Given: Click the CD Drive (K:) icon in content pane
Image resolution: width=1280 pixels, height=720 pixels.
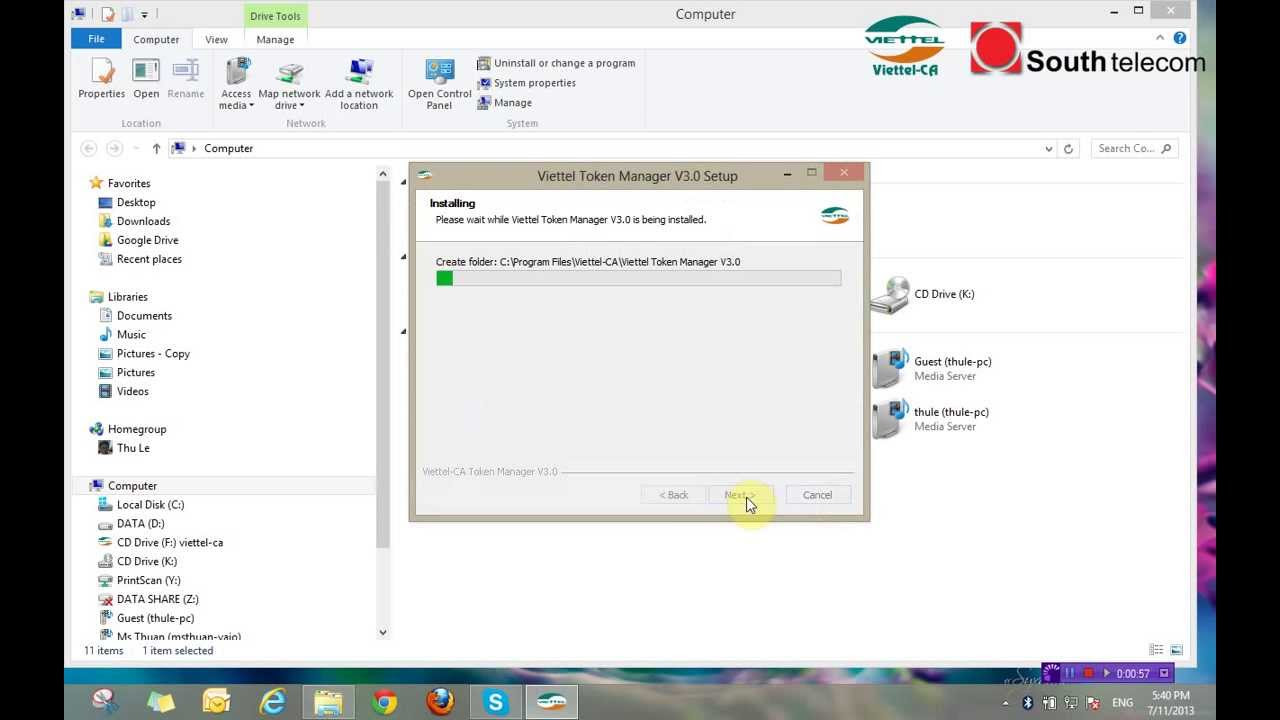Looking at the screenshot, I should click(889, 295).
